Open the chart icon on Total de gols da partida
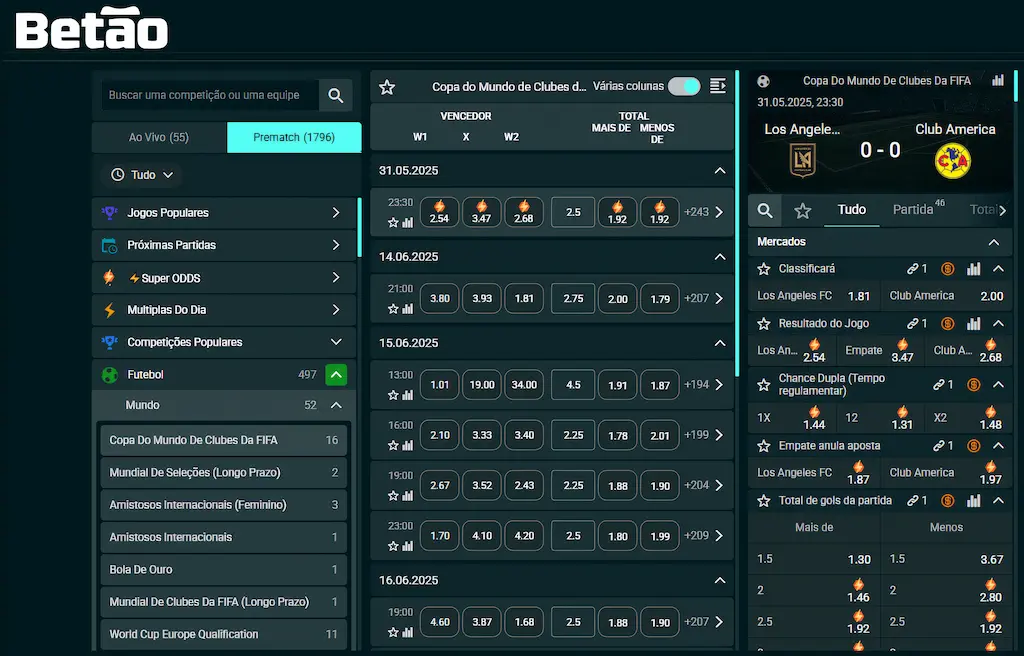The width and height of the screenshot is (1024, 656). point(974,501)
